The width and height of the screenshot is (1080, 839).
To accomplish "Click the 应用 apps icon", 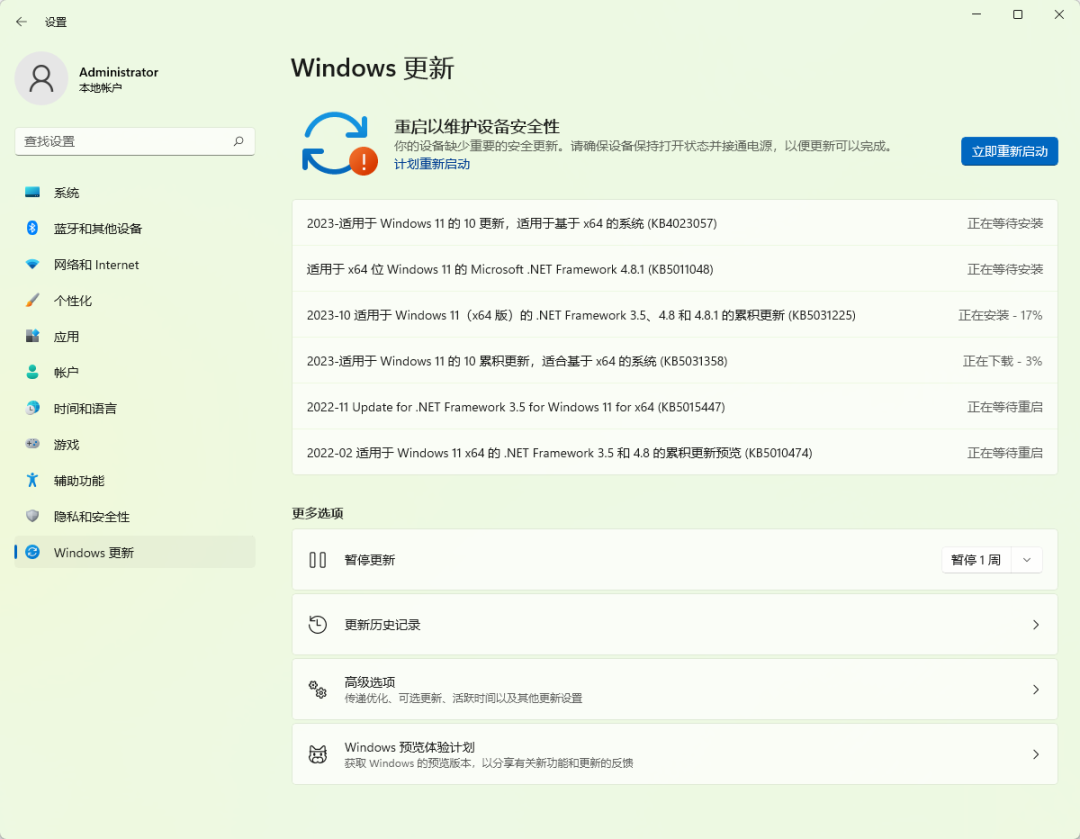I will [x=32, y=336].
